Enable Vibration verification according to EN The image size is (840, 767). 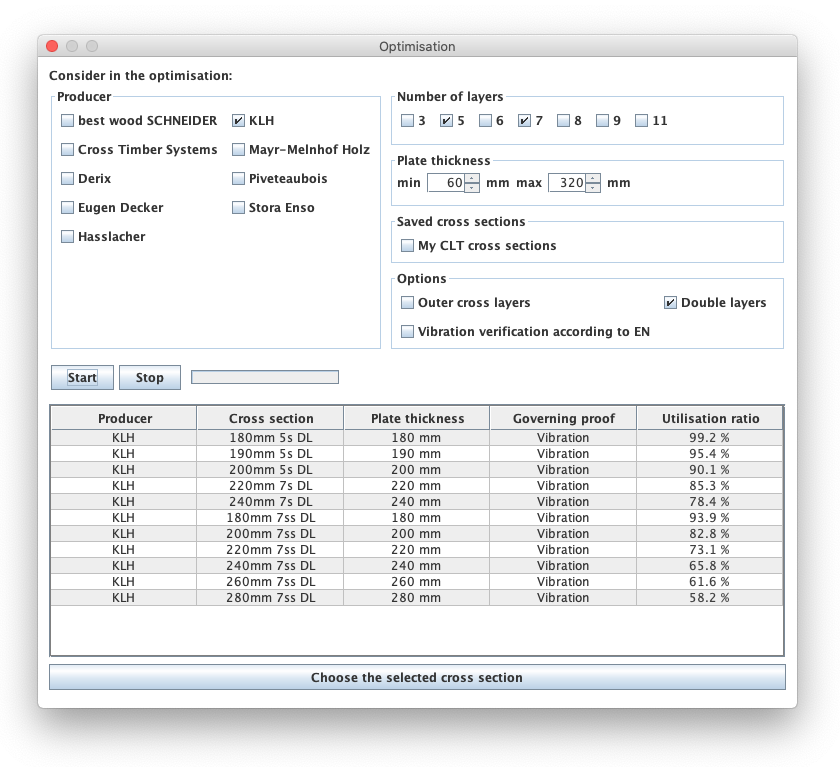pyautogui.click(x=408, y=332)
